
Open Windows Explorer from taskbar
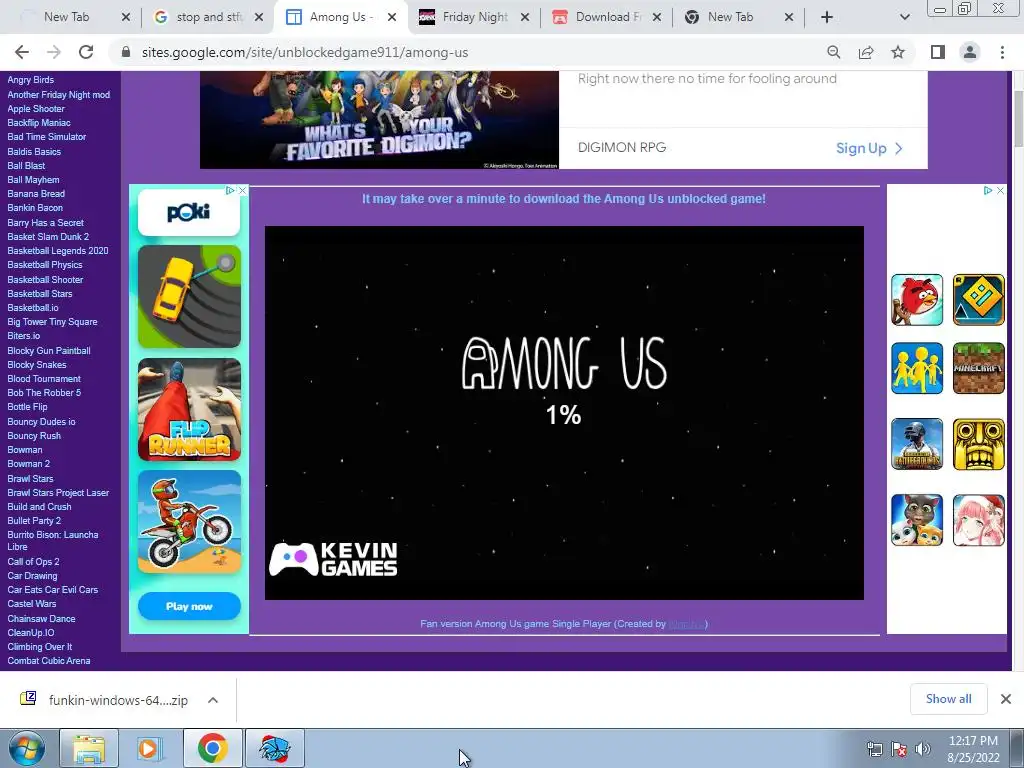89,748
